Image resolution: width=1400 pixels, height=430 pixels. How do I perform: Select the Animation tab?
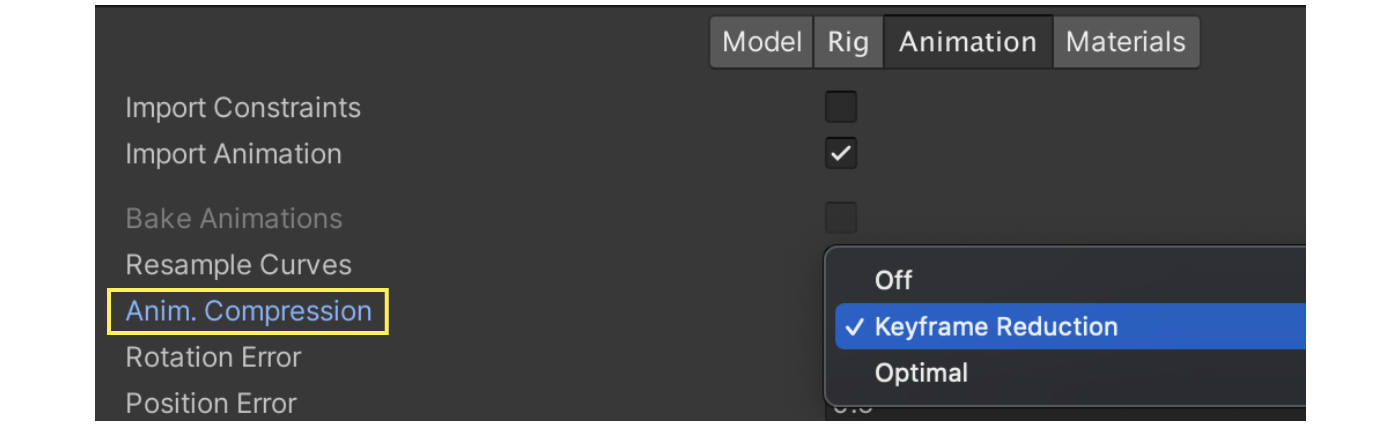click(x=967, y=42)
